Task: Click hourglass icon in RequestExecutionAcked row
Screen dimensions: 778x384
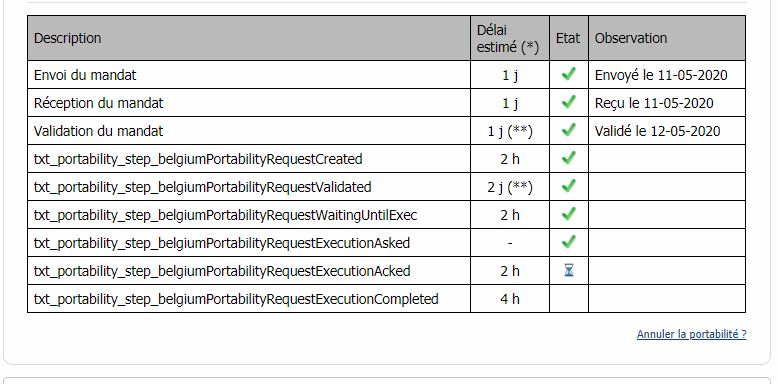Action: coord(569,270)
